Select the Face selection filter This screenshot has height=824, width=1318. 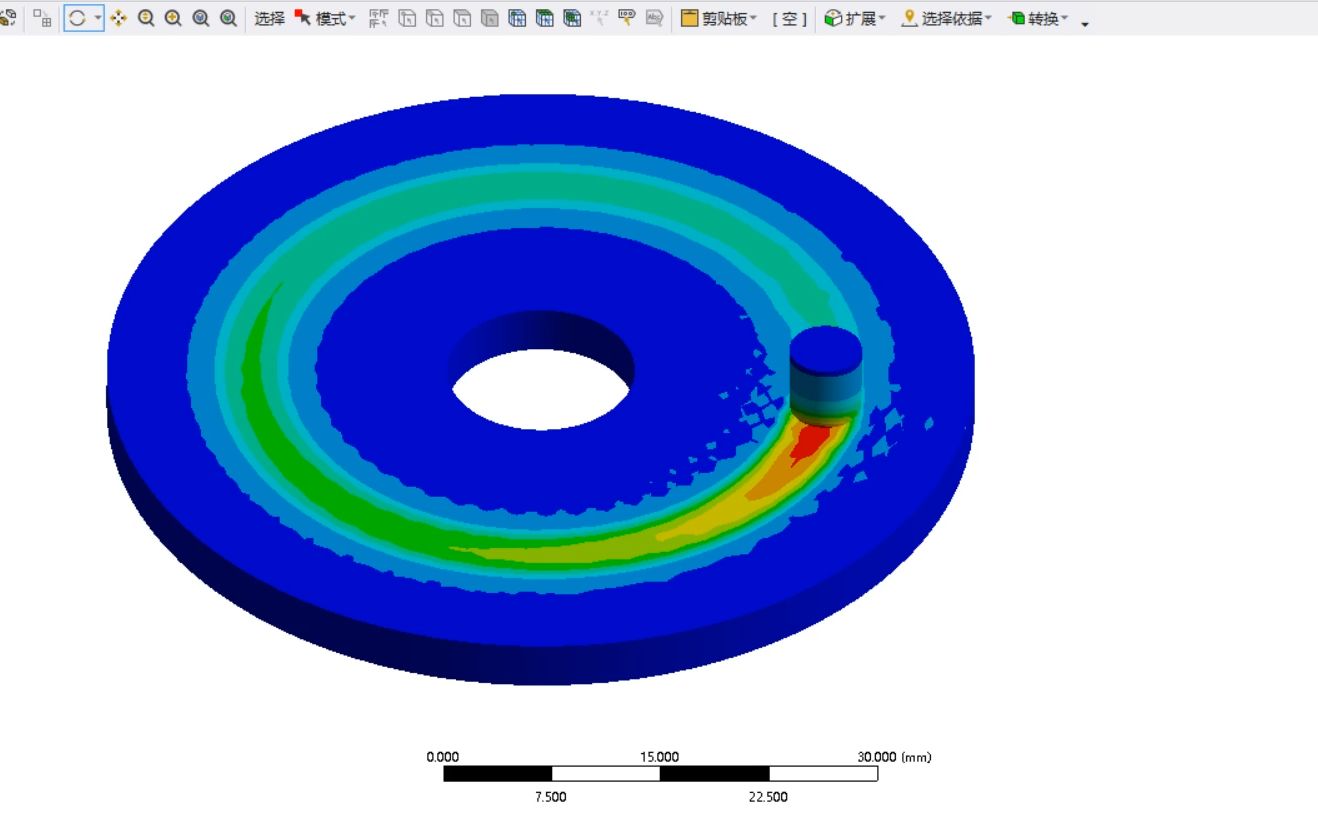click(x=462, y=18)
